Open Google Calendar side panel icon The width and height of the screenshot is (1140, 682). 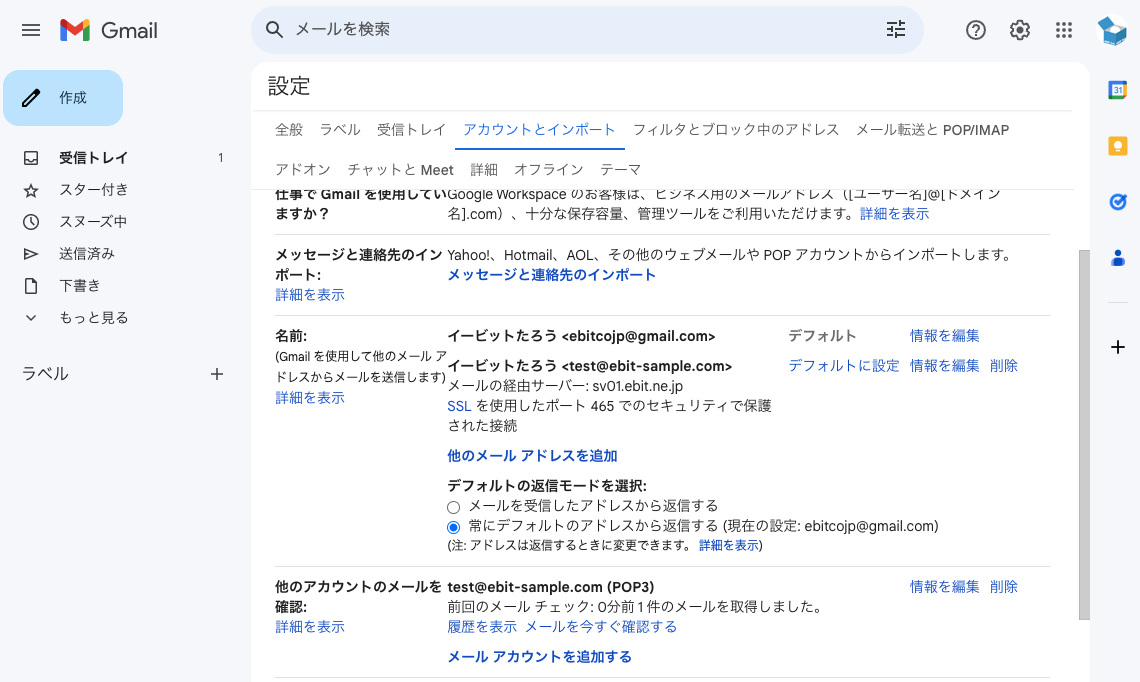click(1117, 90)
